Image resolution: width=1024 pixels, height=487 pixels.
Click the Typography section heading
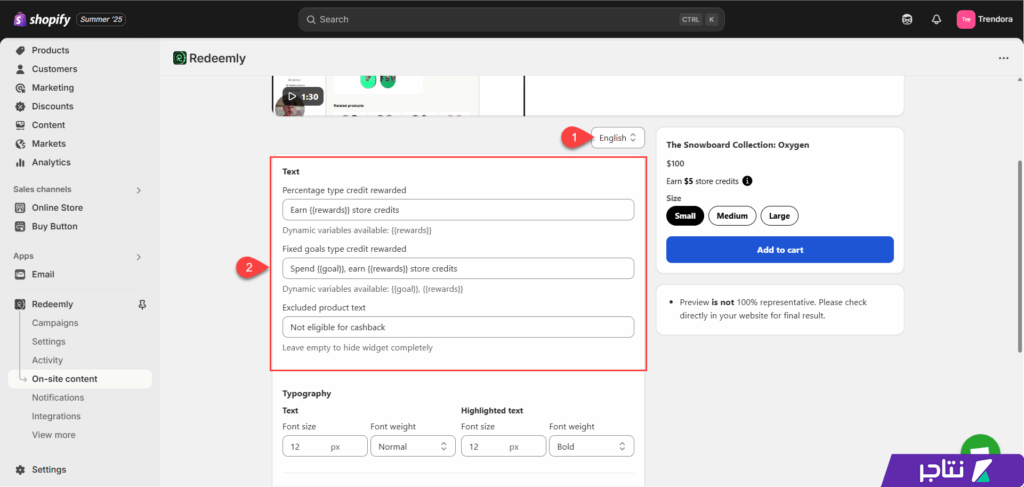[306, 394]
